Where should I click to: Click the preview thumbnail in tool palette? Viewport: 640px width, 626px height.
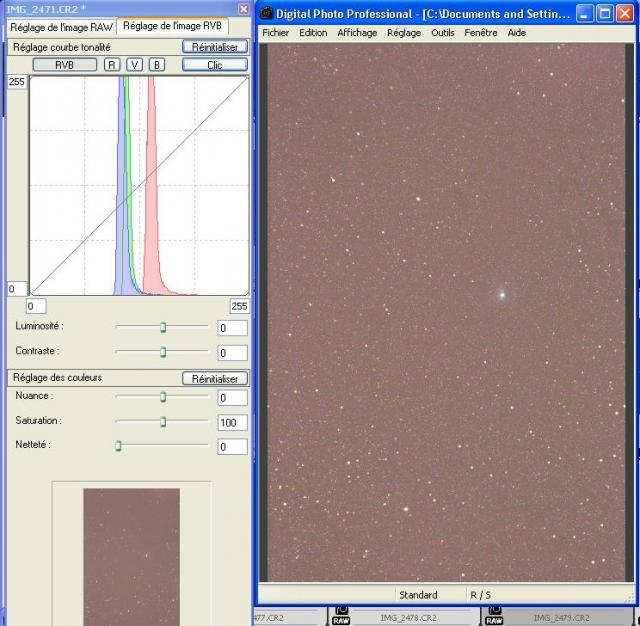(131, 557)
